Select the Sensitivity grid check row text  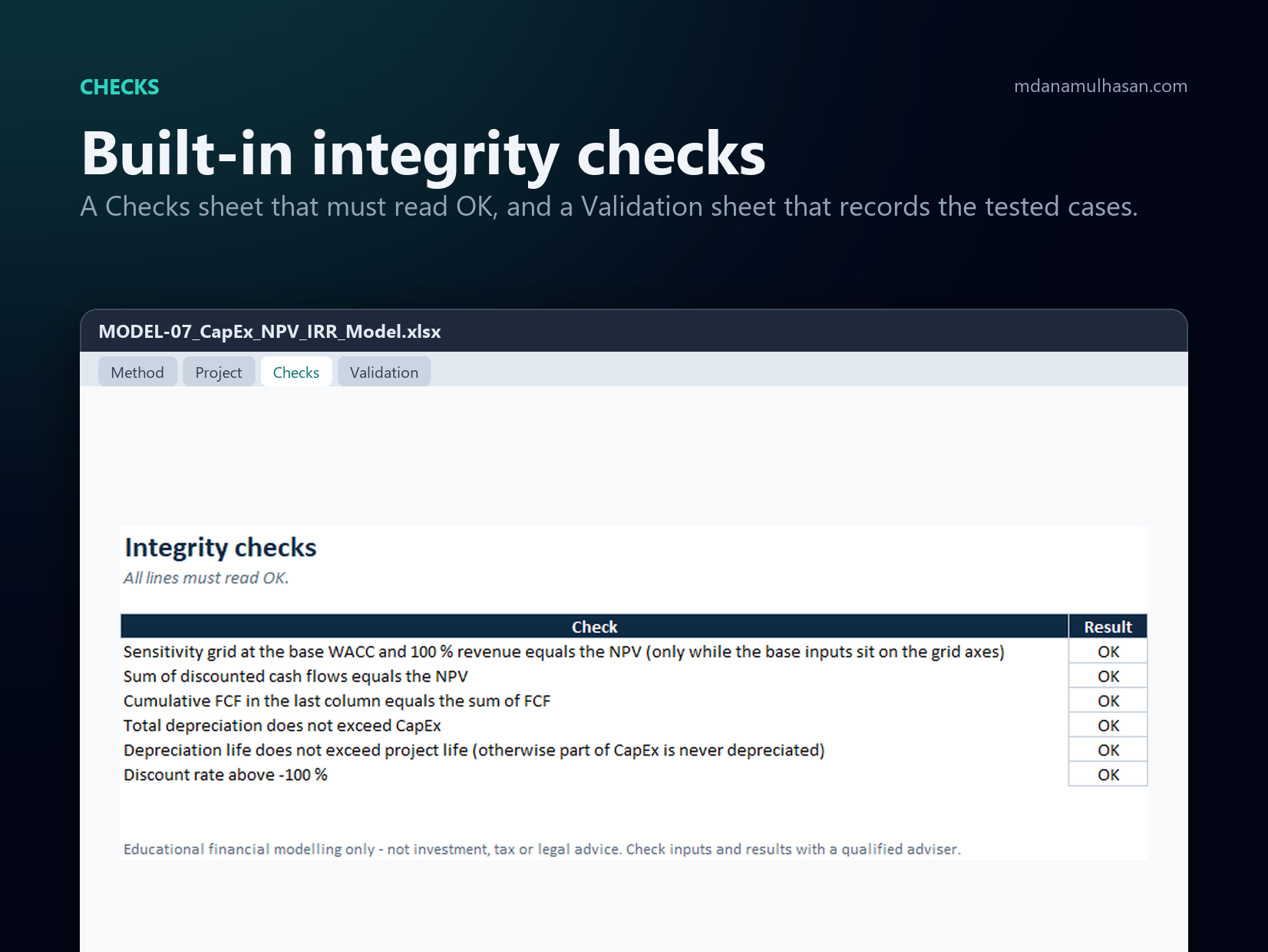click(563, 652)
